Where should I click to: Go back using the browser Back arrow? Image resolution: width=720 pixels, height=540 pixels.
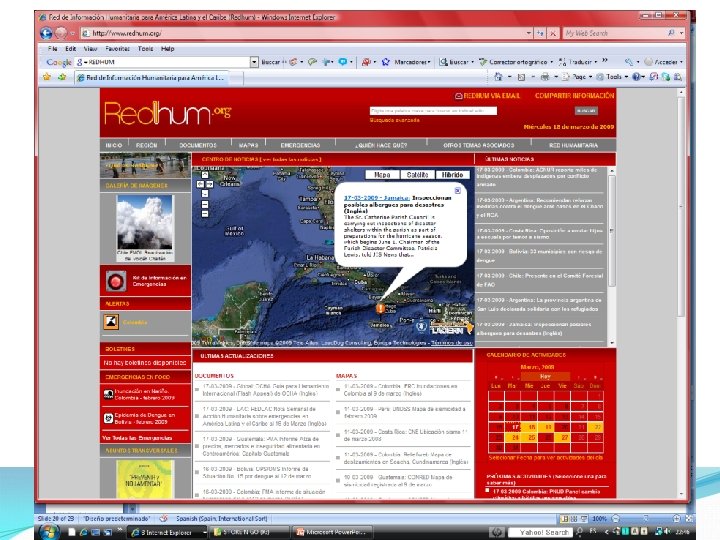[x=45, y=33]
